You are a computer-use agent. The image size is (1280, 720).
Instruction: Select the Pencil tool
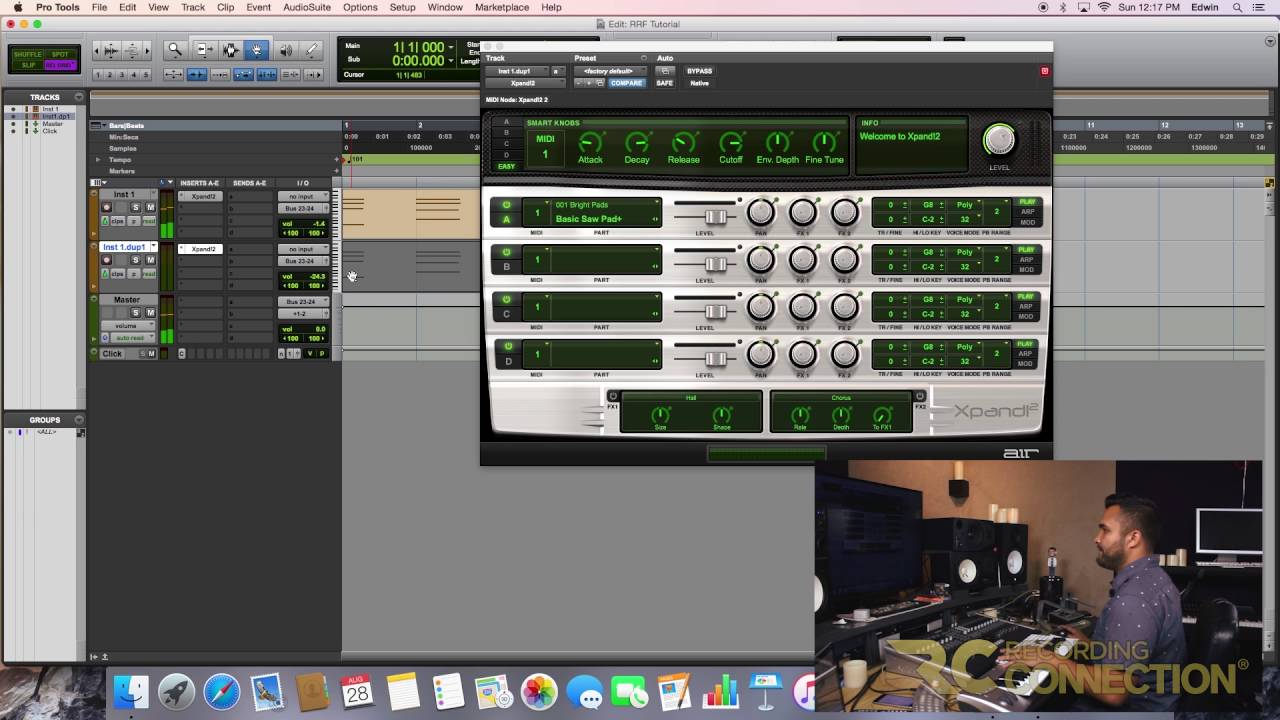point(312,49)
